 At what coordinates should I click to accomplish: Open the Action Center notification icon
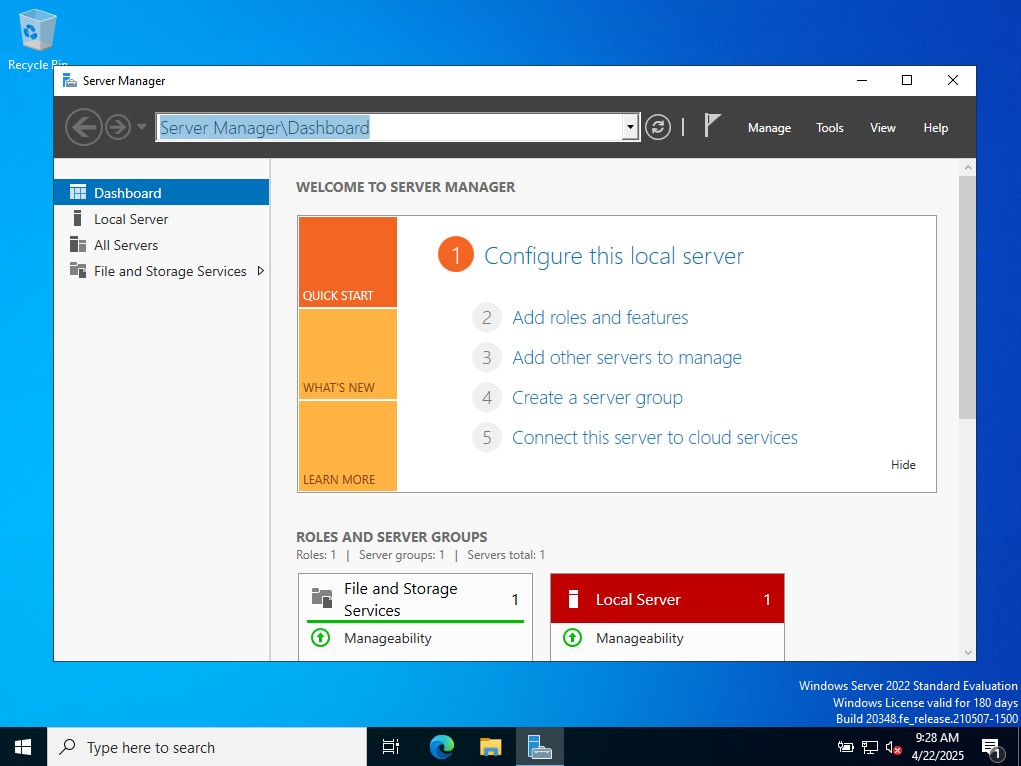(991, 748)
